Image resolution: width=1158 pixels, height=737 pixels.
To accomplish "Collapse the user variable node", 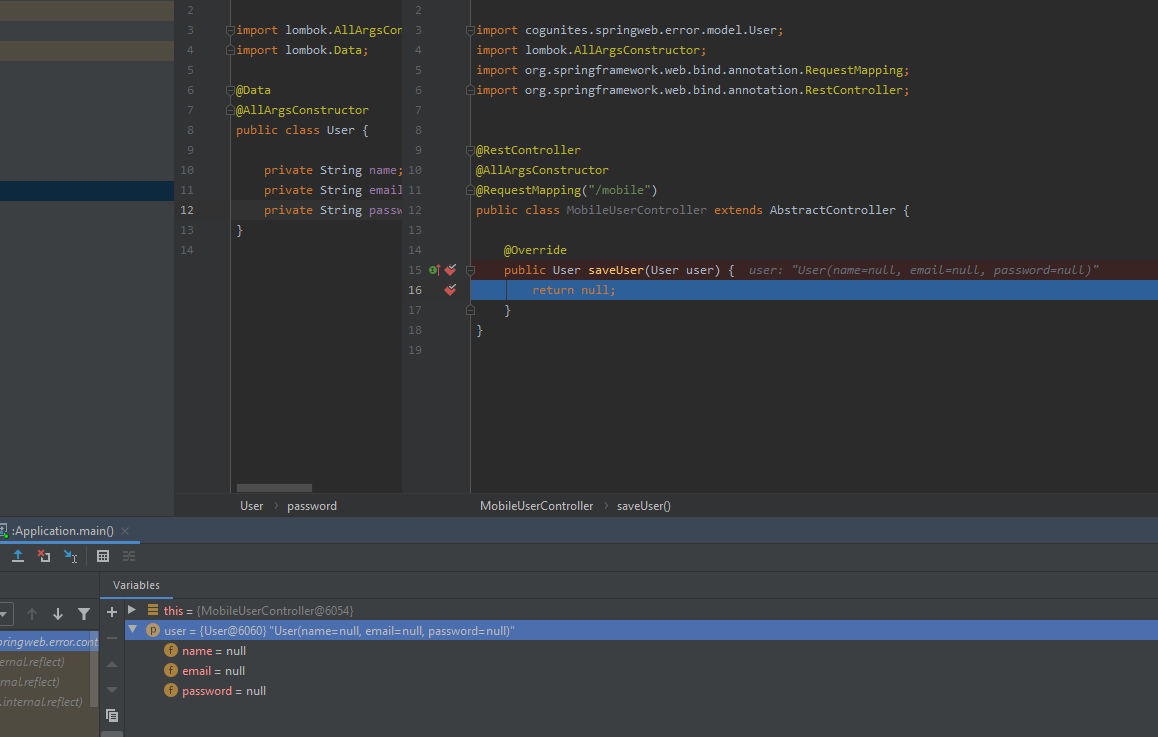I will (133, 630).
